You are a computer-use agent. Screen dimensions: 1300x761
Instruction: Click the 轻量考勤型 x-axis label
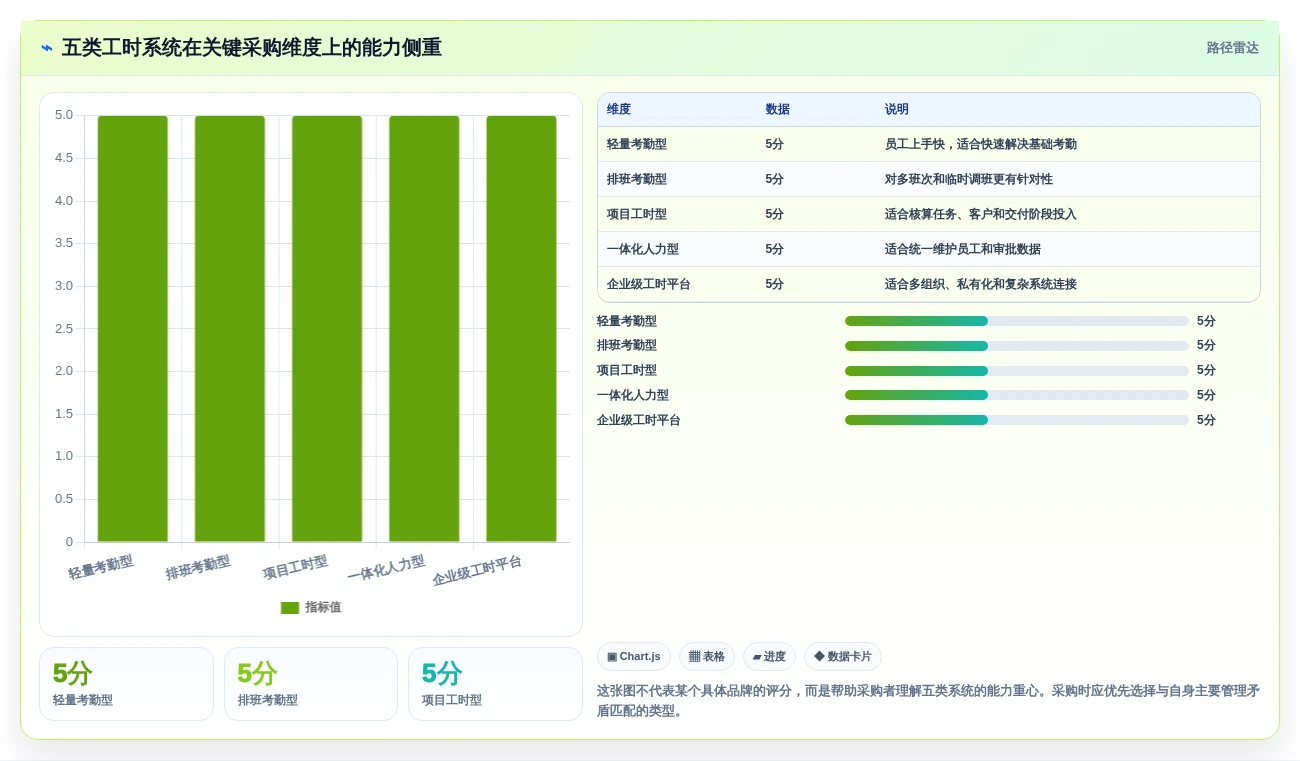[101, 567]
